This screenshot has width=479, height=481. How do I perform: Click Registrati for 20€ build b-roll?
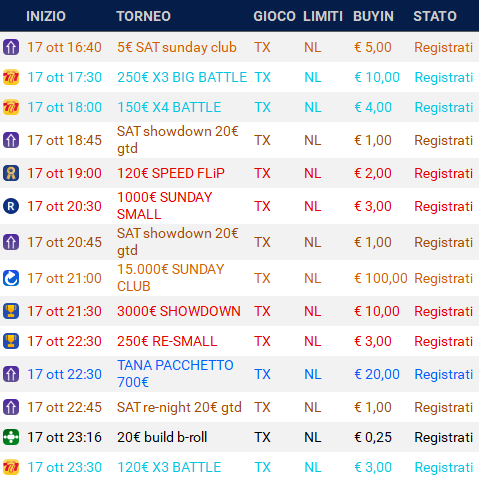444,437
